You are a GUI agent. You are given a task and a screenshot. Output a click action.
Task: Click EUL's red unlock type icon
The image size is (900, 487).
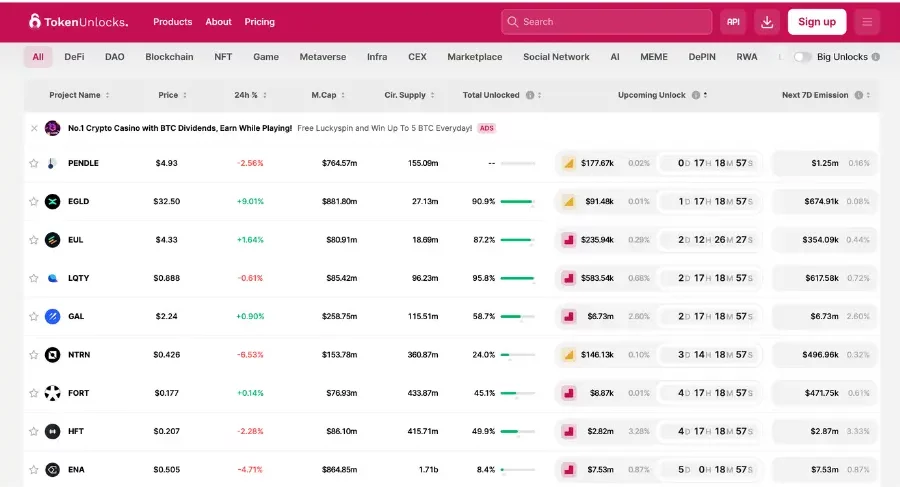568,240
